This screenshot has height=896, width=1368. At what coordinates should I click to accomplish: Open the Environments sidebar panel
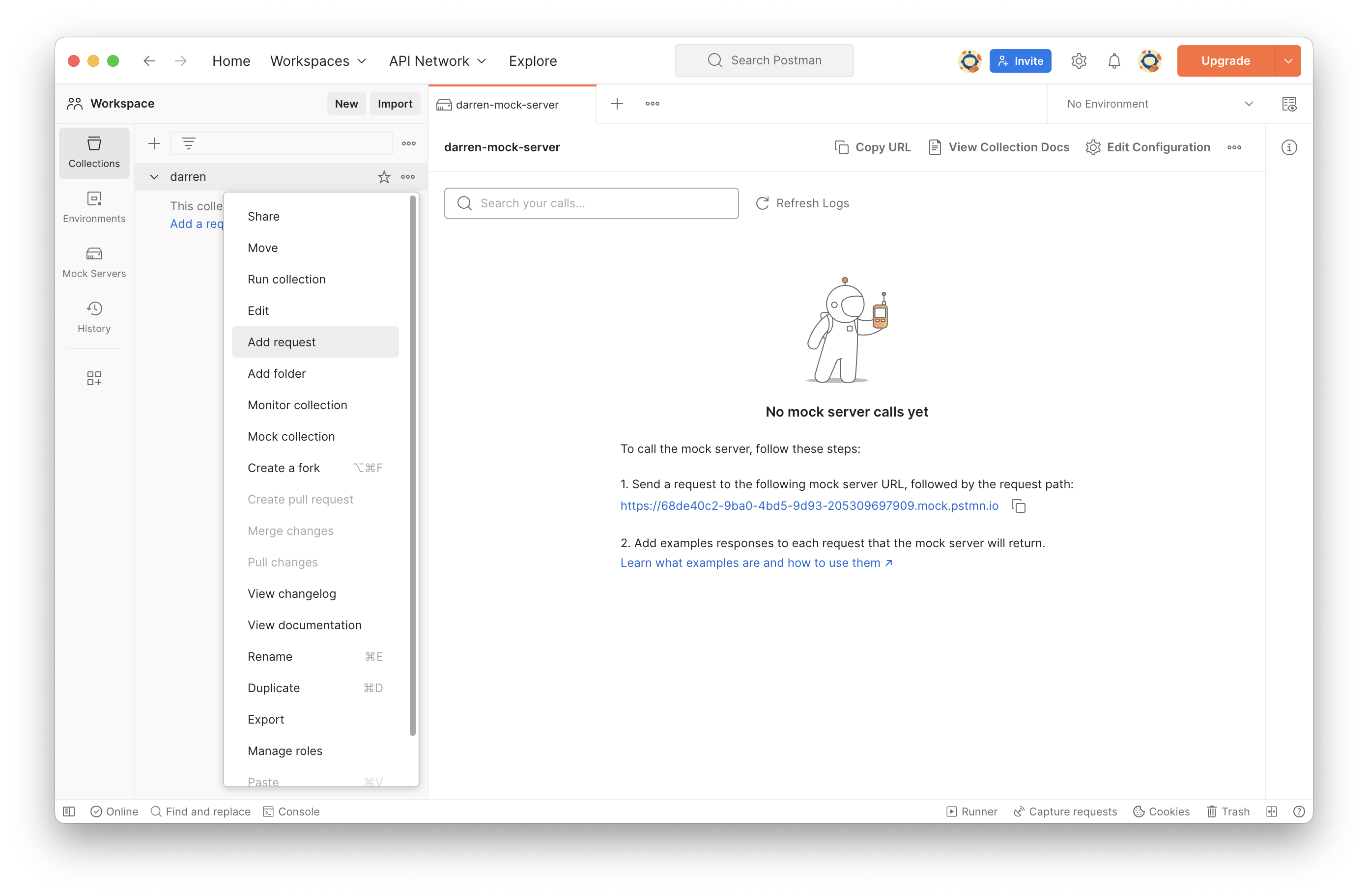(94, 207)
